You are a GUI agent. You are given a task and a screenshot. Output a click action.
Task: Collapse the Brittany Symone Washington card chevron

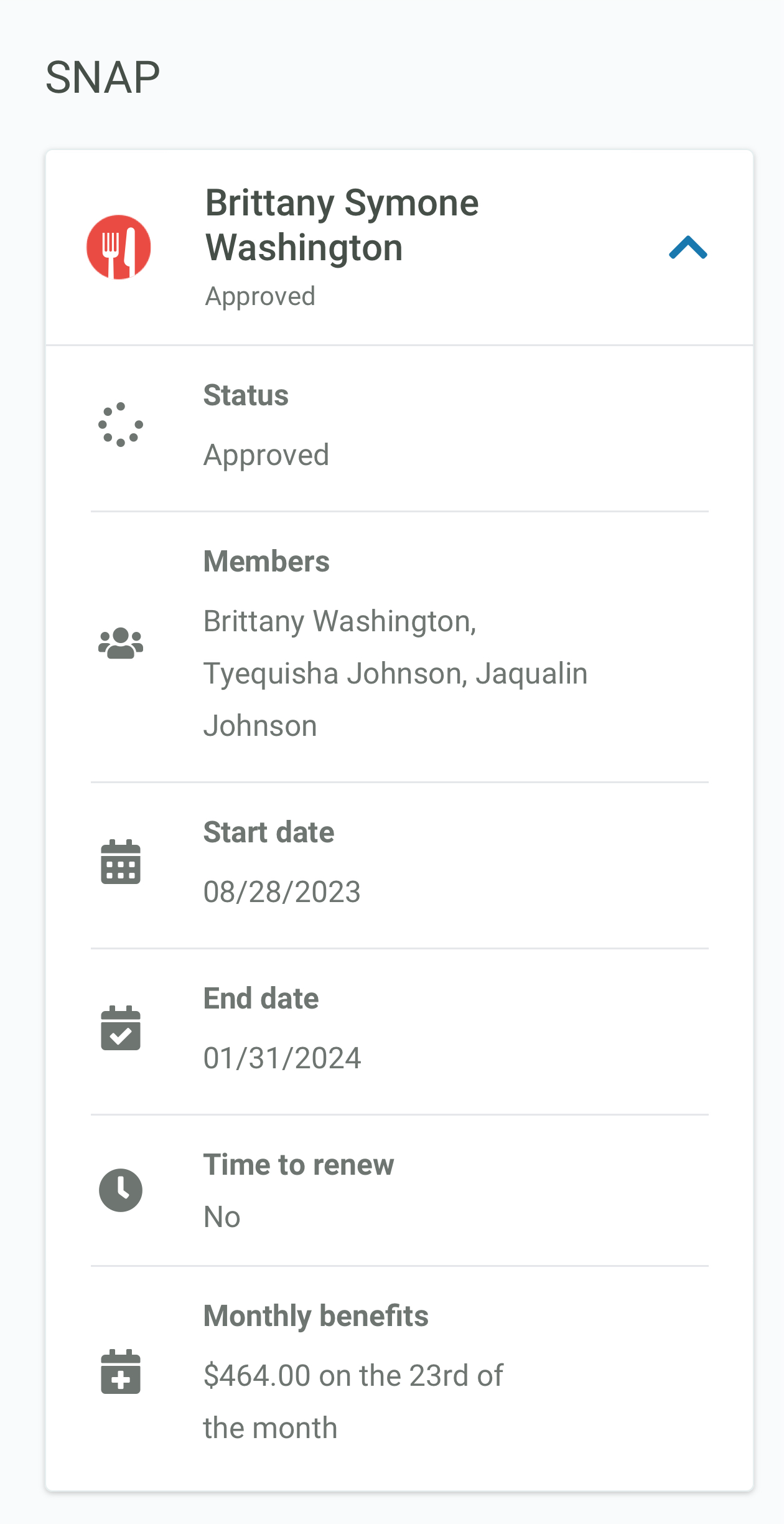688,247
